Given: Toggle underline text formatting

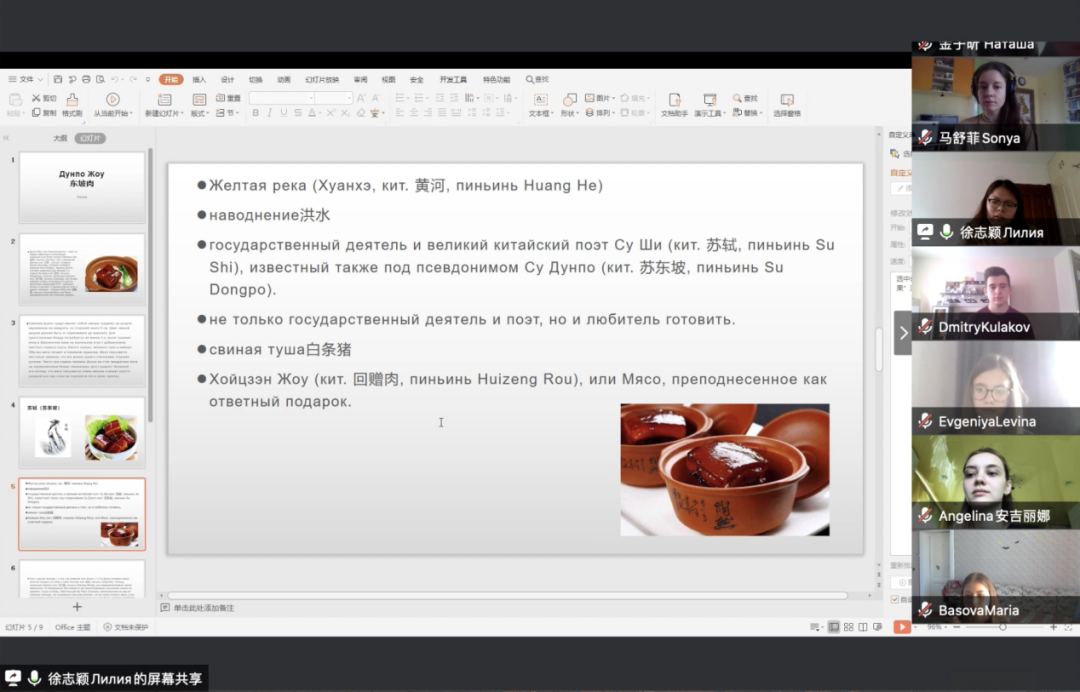Looking at the screenshot, I should click(284, 113).
